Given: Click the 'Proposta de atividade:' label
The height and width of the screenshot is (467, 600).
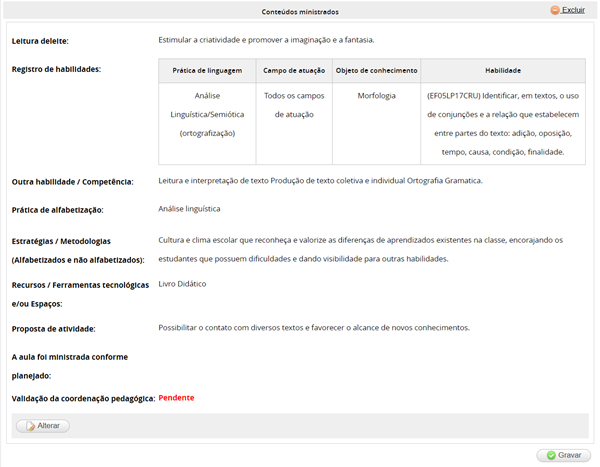Looking at the screenshot, I should [x=54, y=329].
